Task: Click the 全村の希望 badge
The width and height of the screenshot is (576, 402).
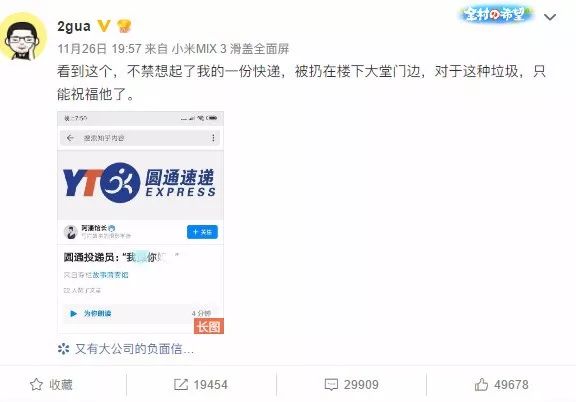Action: (494, 15)
